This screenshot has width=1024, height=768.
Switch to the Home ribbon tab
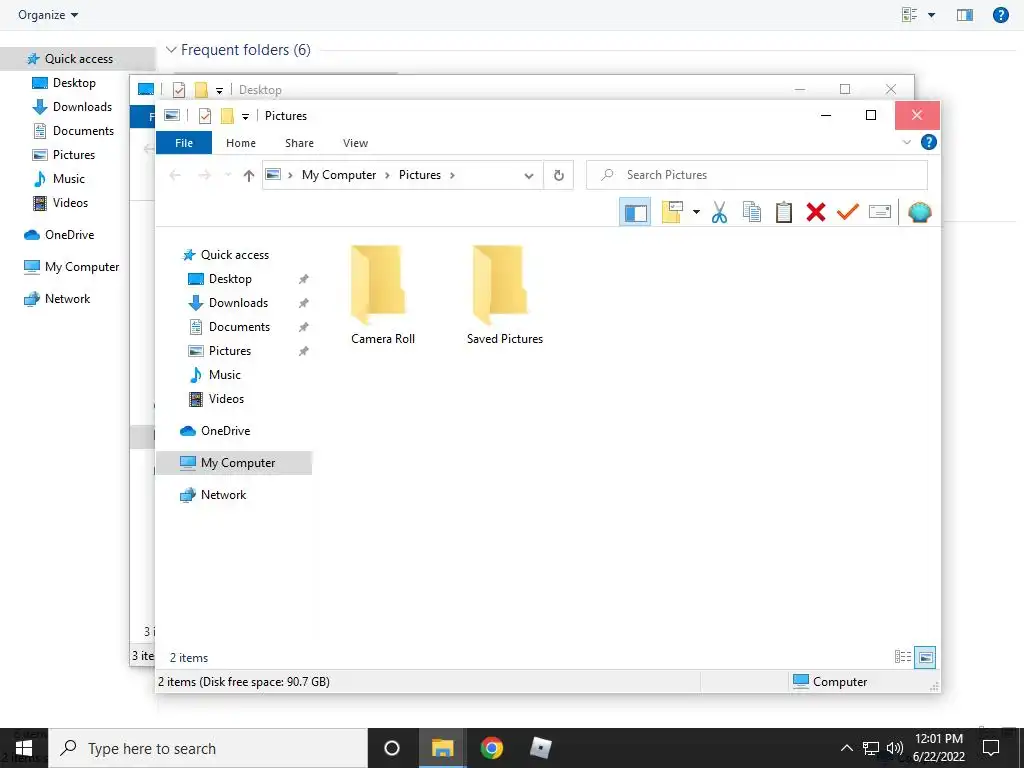tap(241, 143)
